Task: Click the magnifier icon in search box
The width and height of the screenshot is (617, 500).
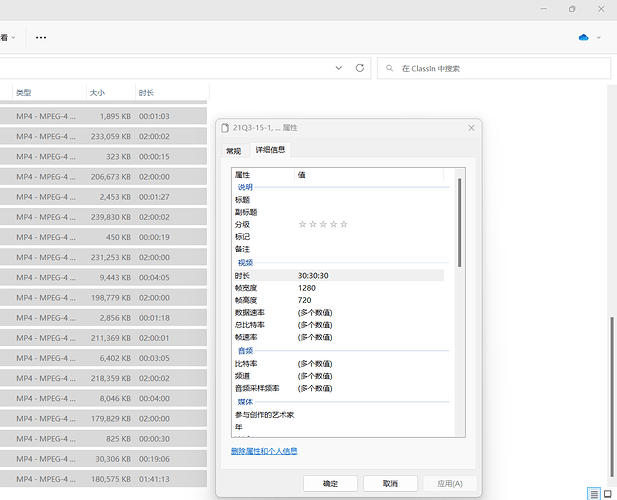Action: coord(389,68)
